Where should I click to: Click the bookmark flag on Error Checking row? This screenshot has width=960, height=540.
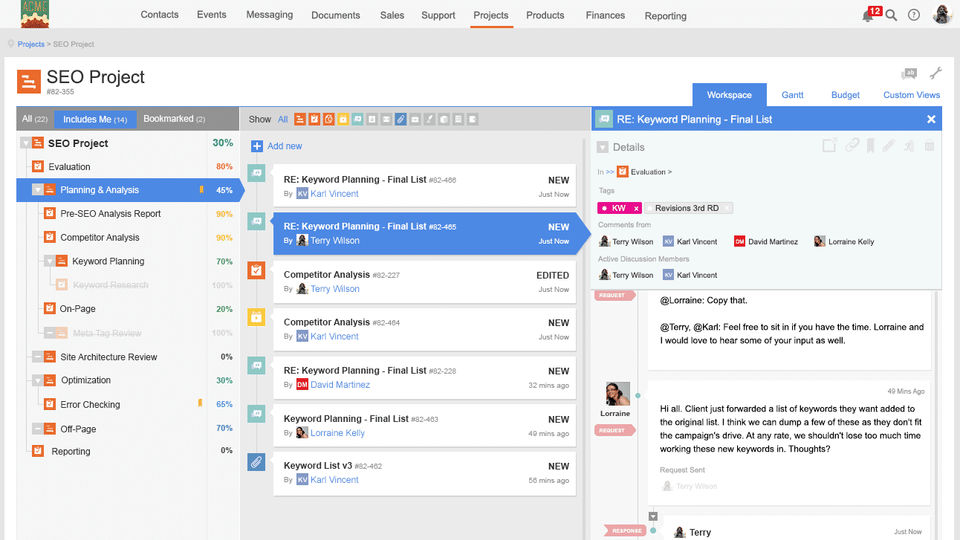200,403
